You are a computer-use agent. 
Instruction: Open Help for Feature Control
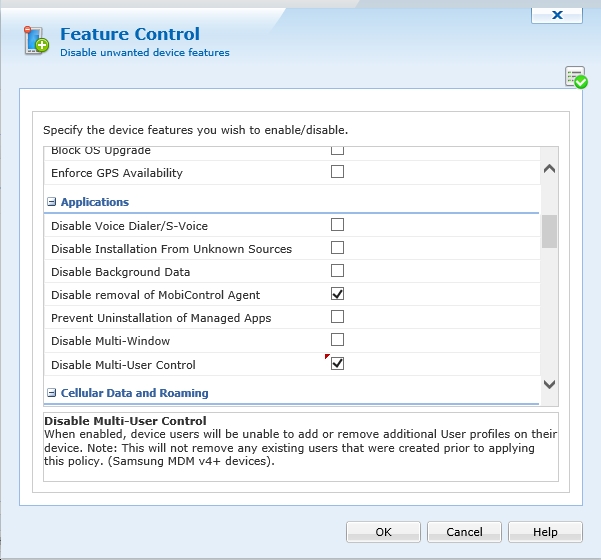[x=545, y=532]
